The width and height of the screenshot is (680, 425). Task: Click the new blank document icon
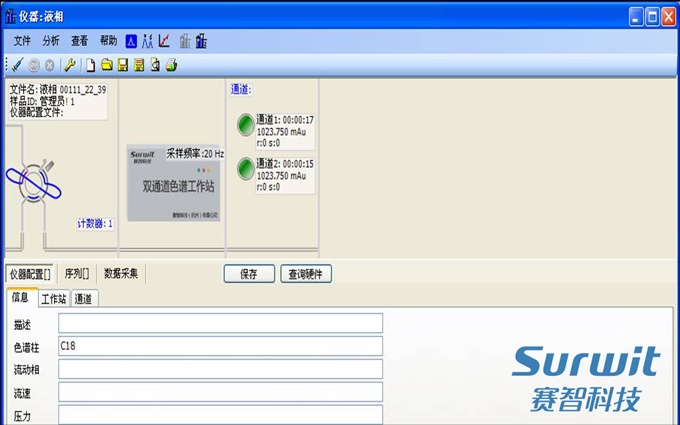[91, 65]
